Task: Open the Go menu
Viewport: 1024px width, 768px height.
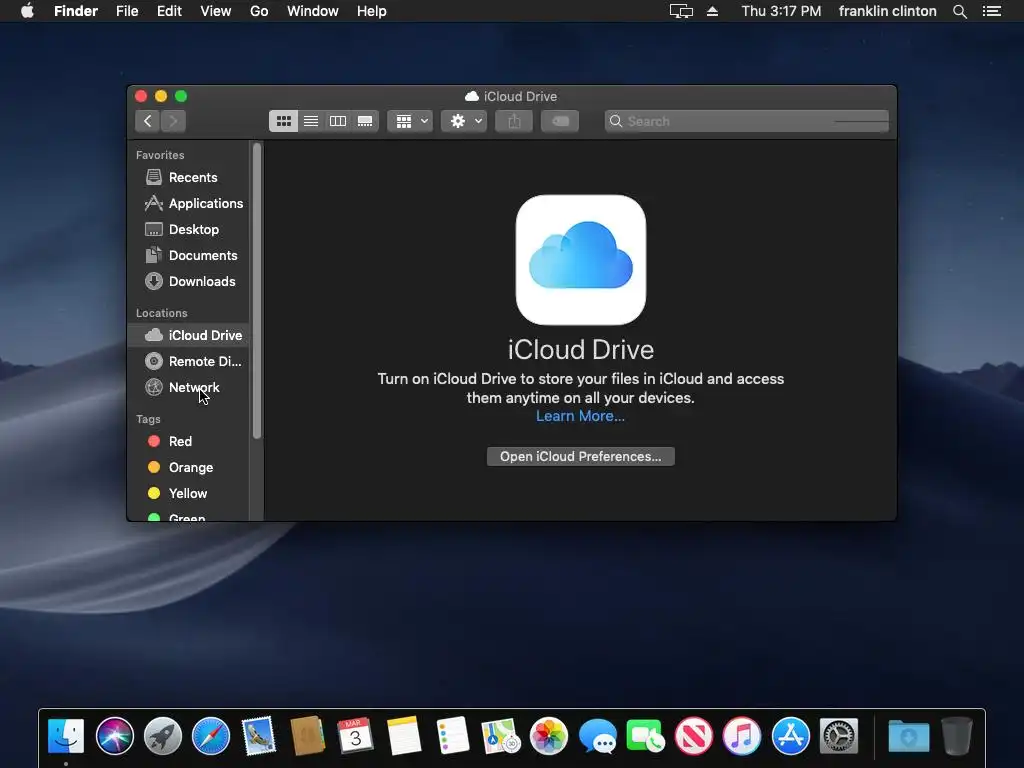Action: [x=259, y=11]
